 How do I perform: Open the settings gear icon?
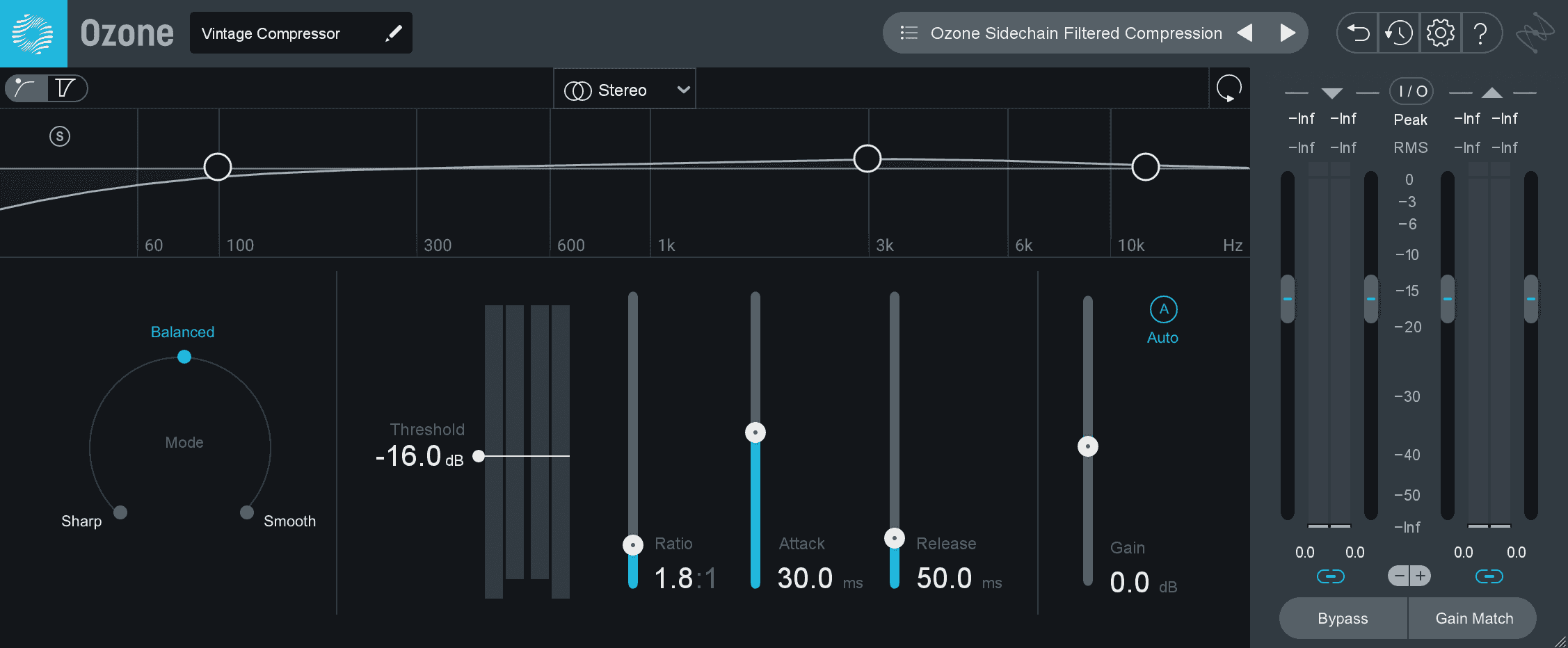[x=1440, y=33]
